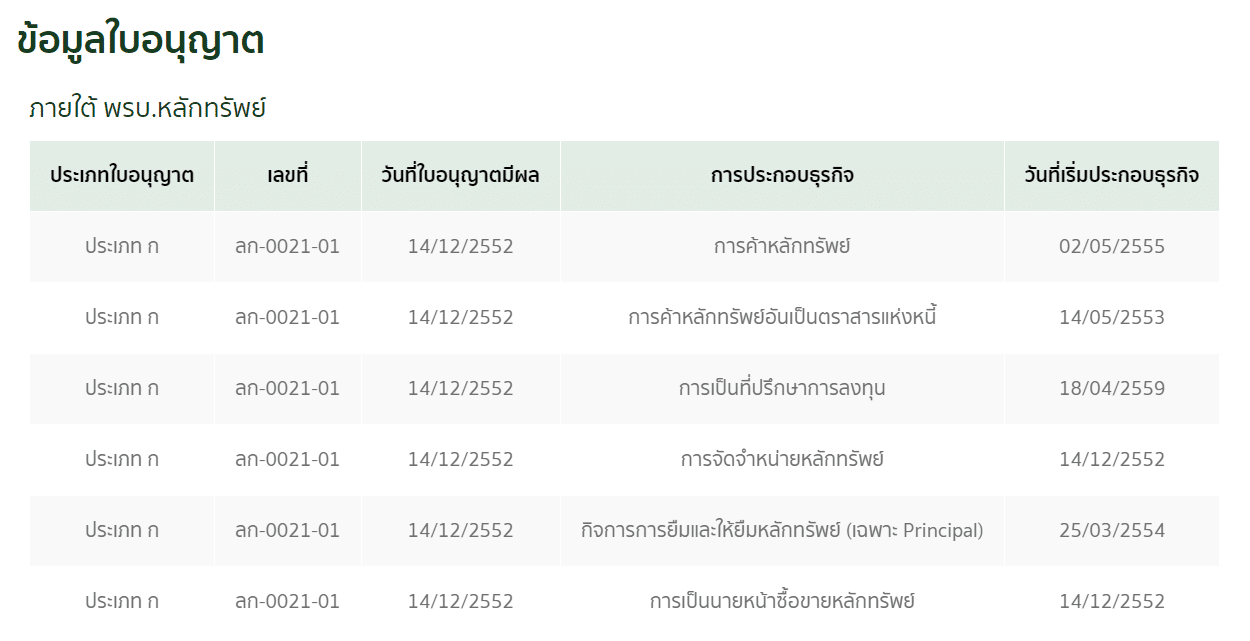
Task: Click the start date 14/05/2553
Action: [x=1112, y=317]
